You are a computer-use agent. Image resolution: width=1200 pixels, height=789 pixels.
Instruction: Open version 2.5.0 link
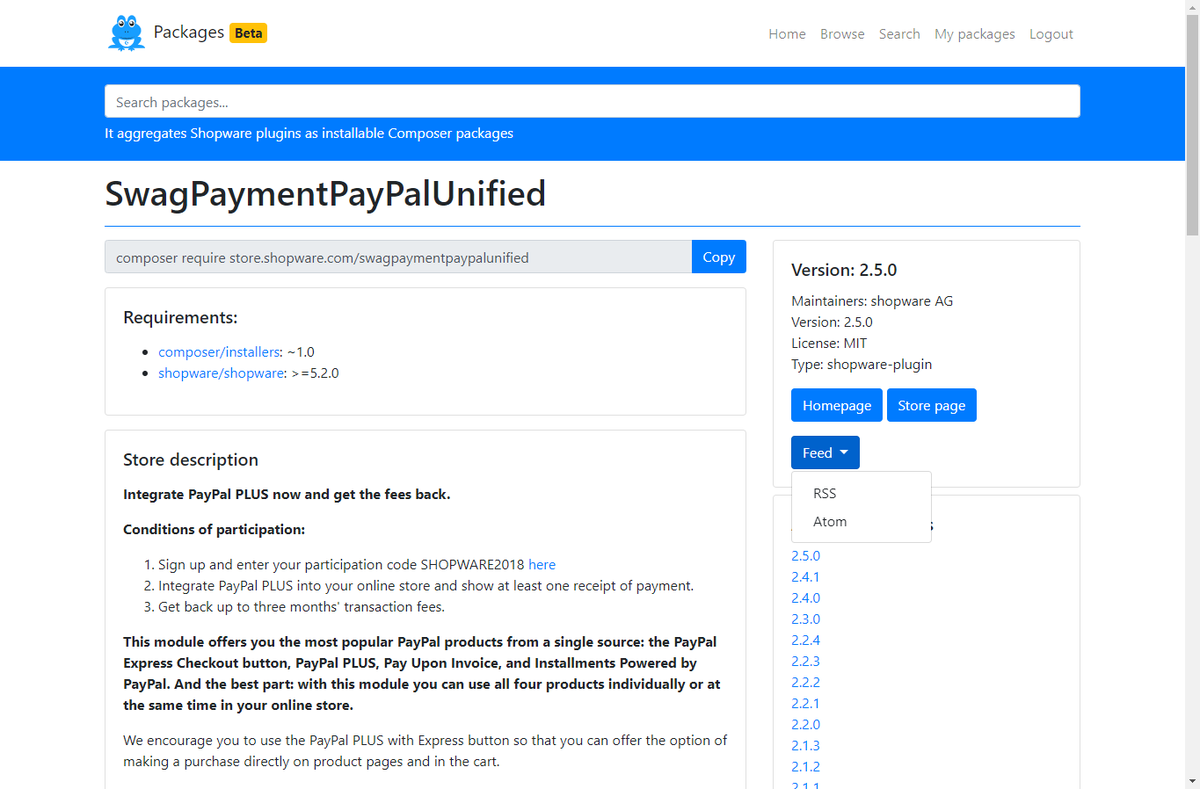click(x=805, y=556)
